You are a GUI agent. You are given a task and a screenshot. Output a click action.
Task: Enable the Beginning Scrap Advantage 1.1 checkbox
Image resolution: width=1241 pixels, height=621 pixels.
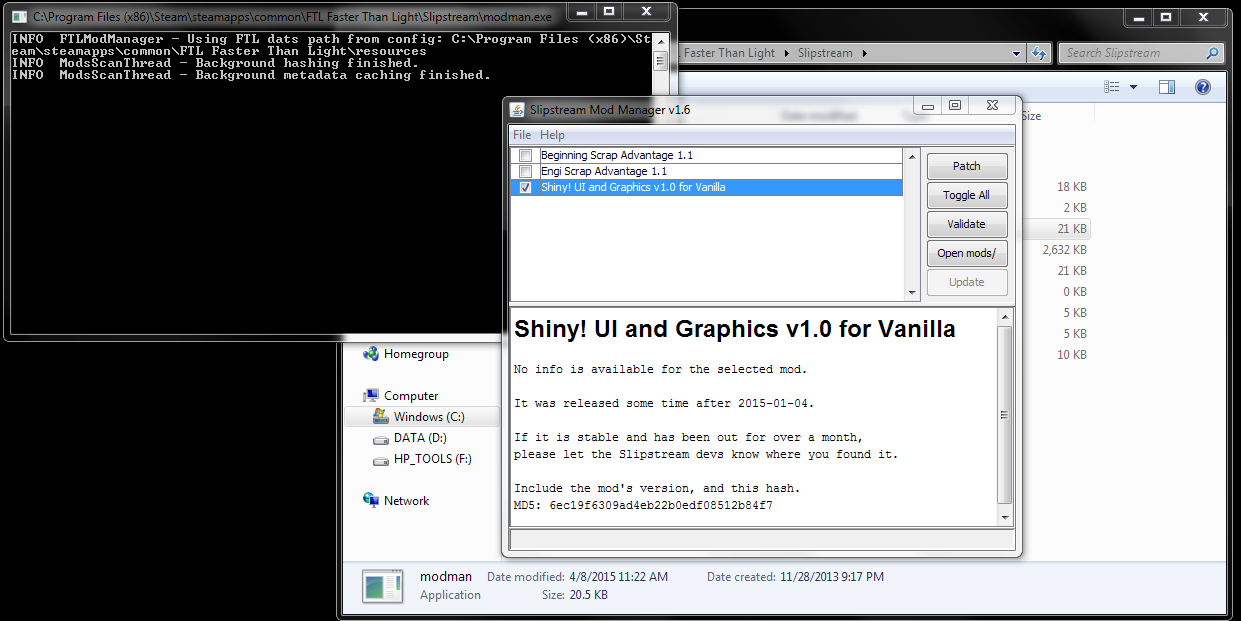click(525, 156)
